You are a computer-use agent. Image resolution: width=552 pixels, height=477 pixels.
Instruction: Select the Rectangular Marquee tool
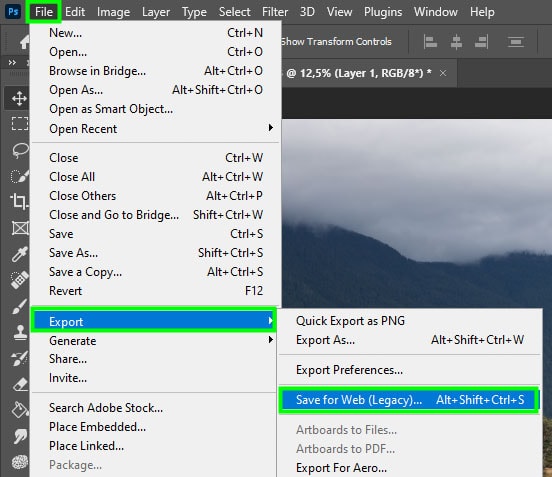coord(19,124)
